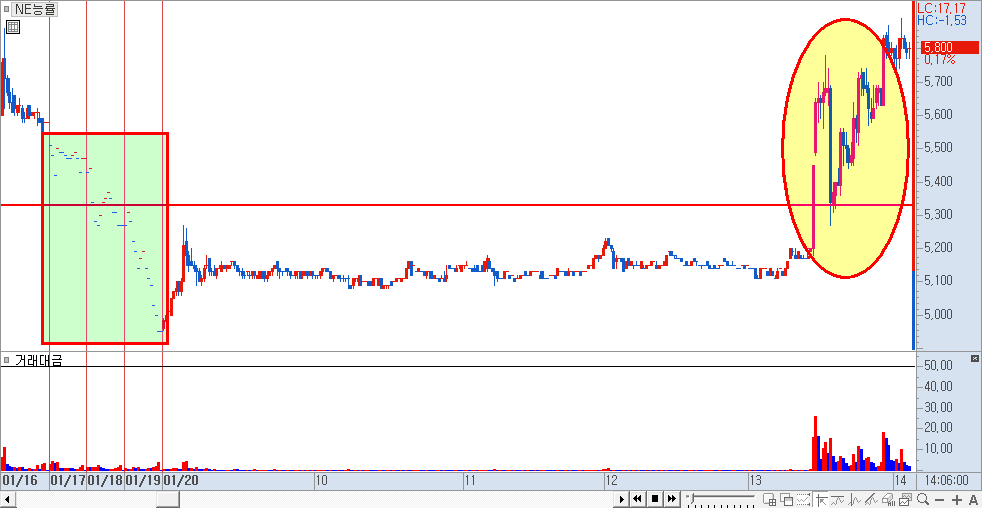
Task: Toggle the square box beside NE능률
Action: (x=6, y=9)
